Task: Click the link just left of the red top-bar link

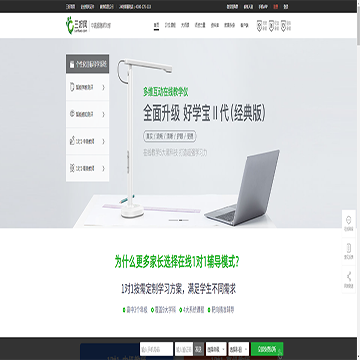Action: [264, 7]
